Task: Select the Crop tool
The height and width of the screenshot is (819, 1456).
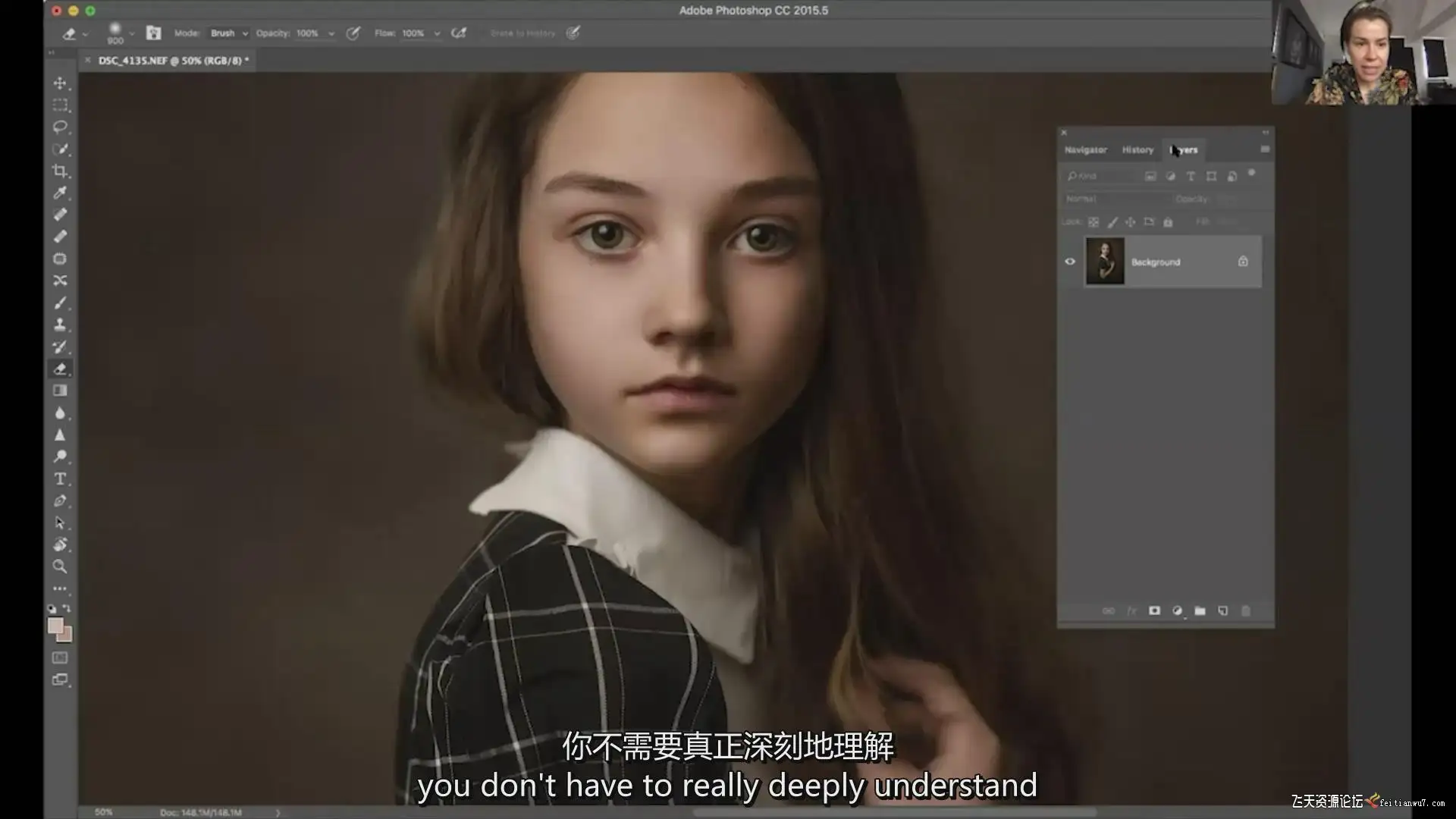Action: (60, 171)
